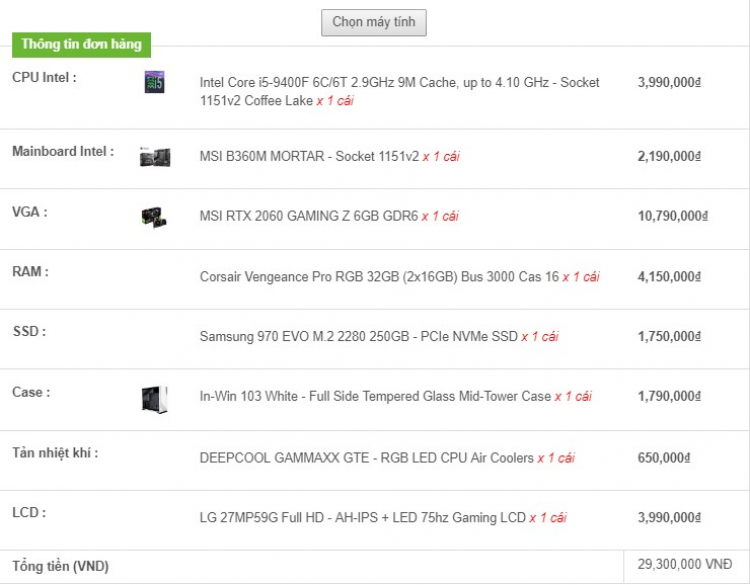The image size is (750, 585).
Task: Click the MSI B360M MORTAR mainboard thumbnail
Action: [x=155, y=156]
